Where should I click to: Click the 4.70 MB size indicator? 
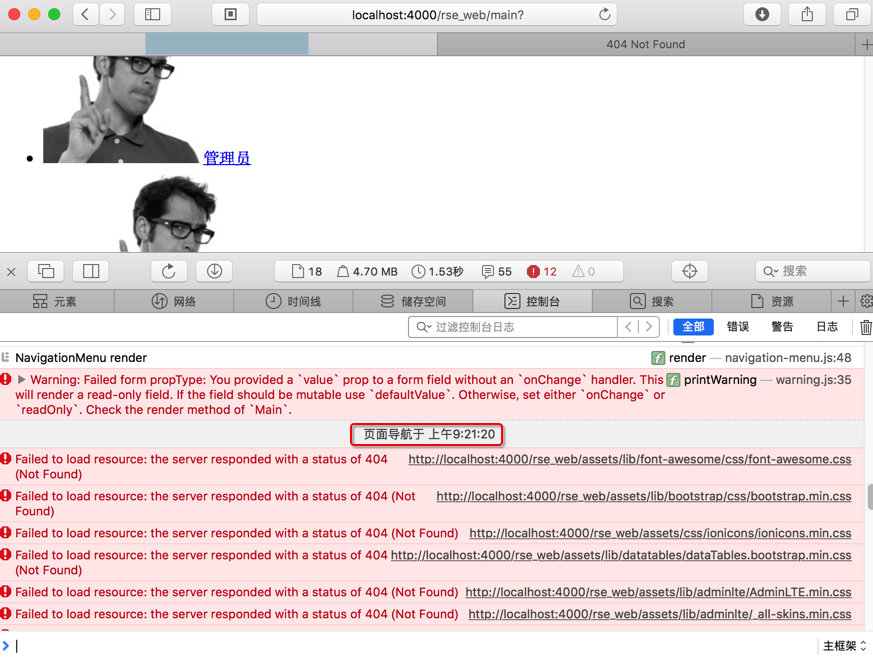367,271
